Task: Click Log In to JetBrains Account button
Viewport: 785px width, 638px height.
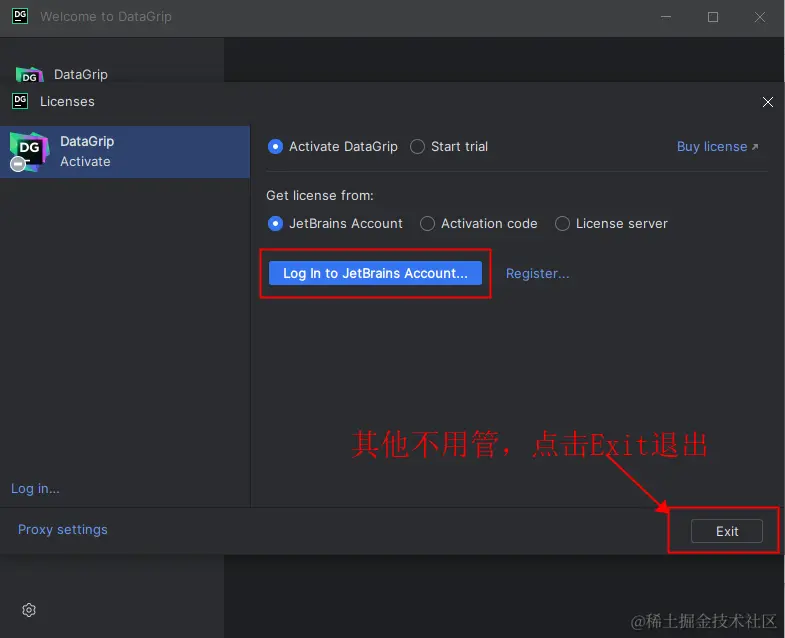Action: tap(375, 273)
